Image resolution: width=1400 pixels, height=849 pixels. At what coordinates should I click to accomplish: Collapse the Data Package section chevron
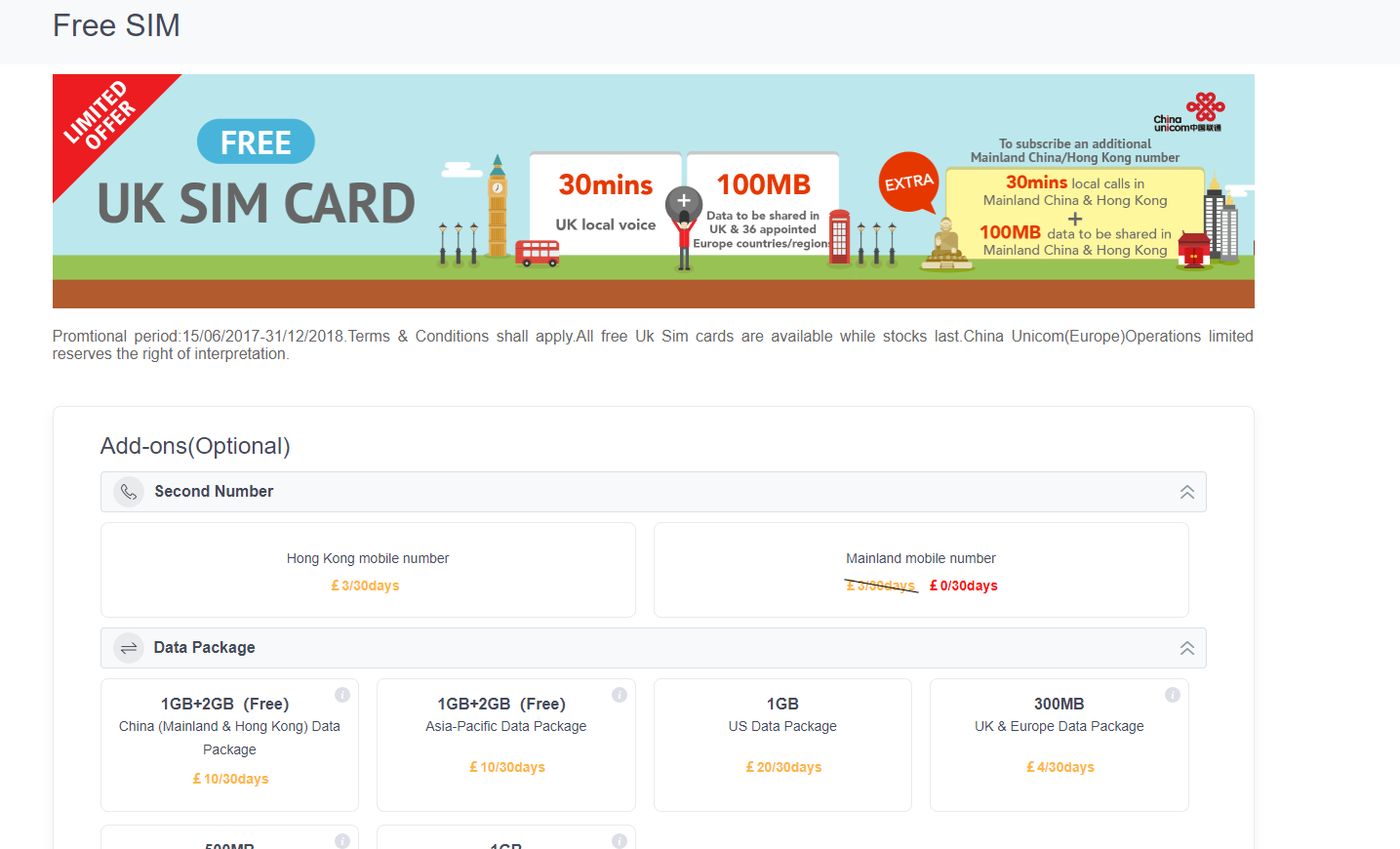(x=1187, y=648)
